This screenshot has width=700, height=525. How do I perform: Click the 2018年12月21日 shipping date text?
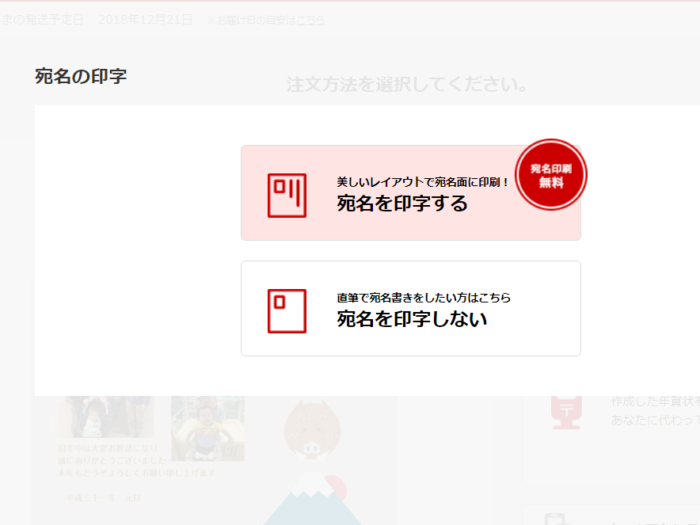tap(146, 20)
